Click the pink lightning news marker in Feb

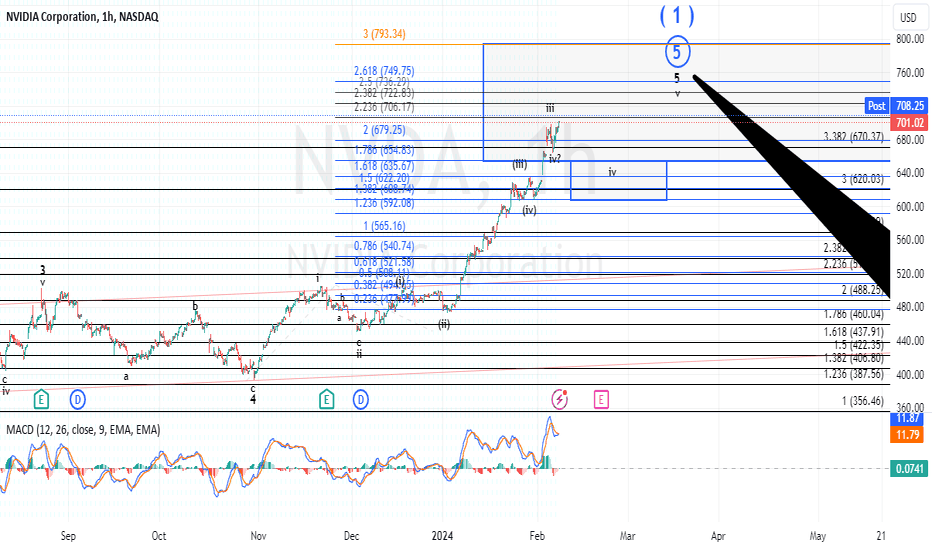[559, 399]
